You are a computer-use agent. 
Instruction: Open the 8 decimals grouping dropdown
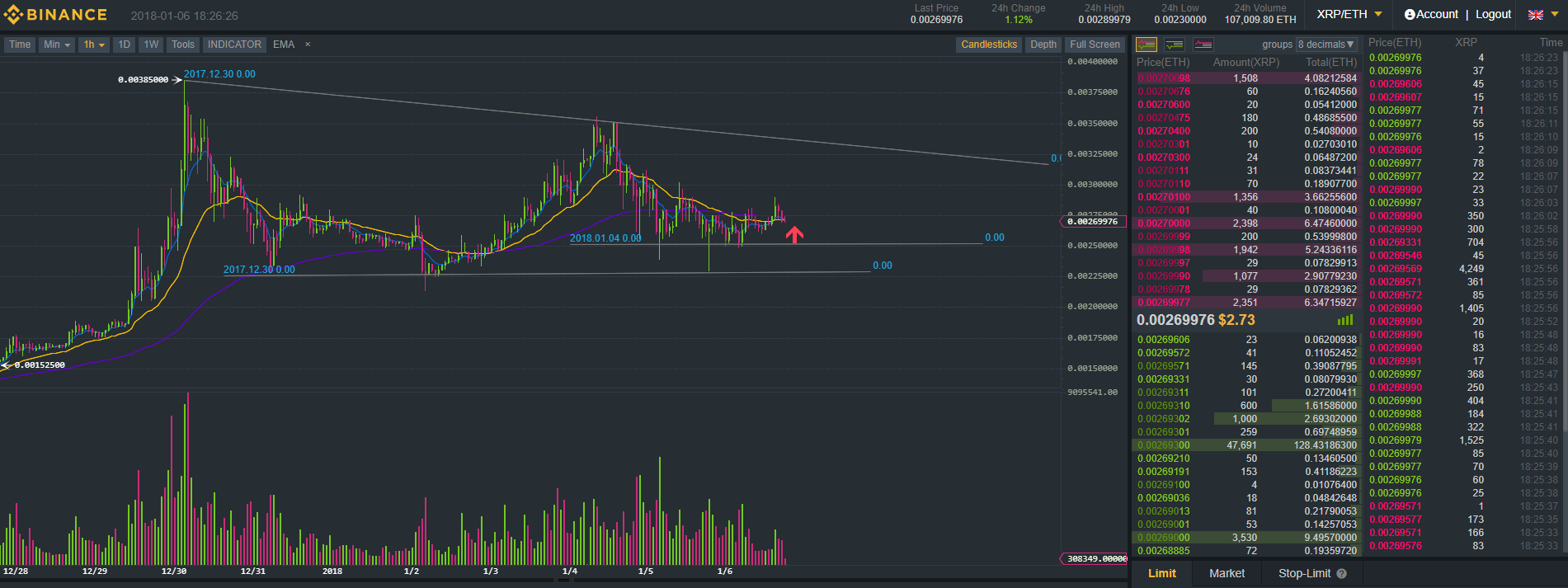tap(1326, 45)
